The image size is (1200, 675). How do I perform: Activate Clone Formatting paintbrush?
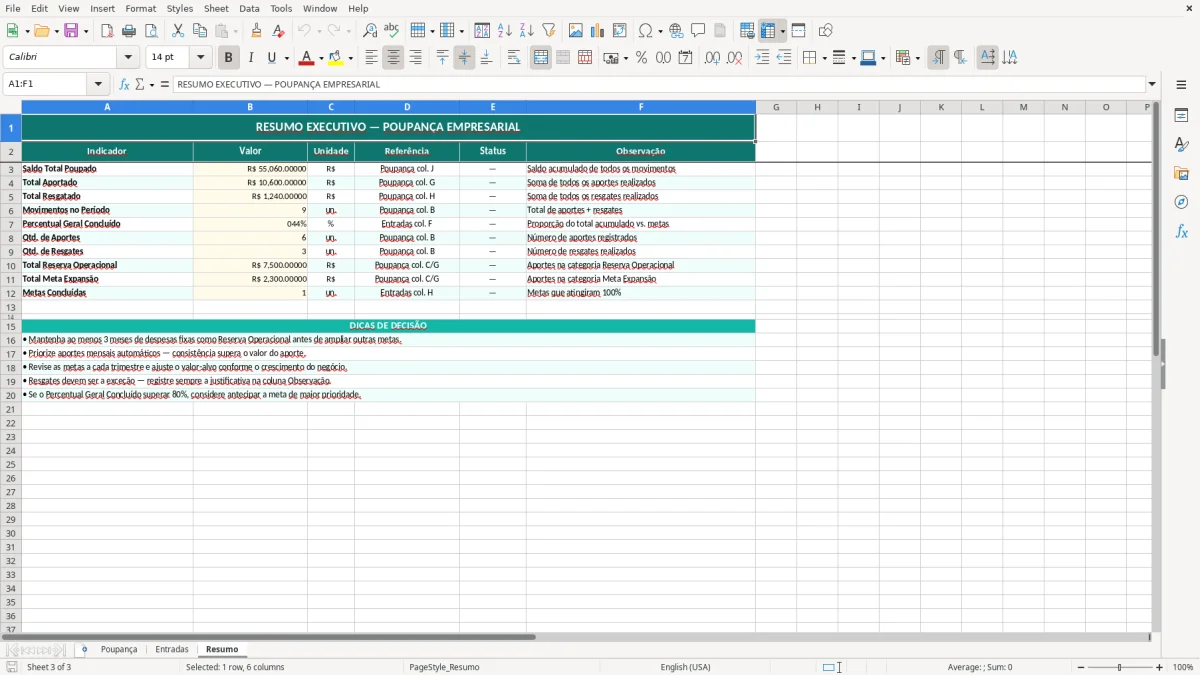pyautogui.click(x=257, y=31)
